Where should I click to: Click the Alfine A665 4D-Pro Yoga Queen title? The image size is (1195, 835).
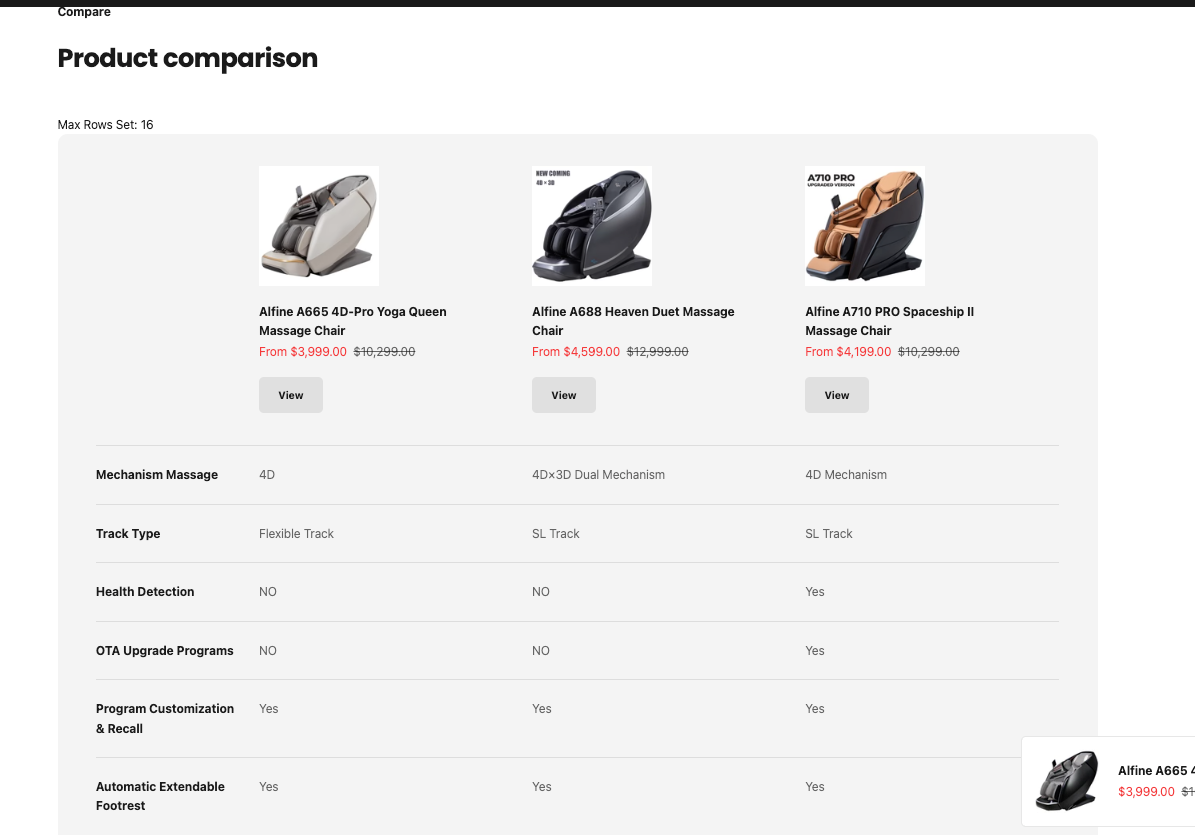tap(352, 321)
